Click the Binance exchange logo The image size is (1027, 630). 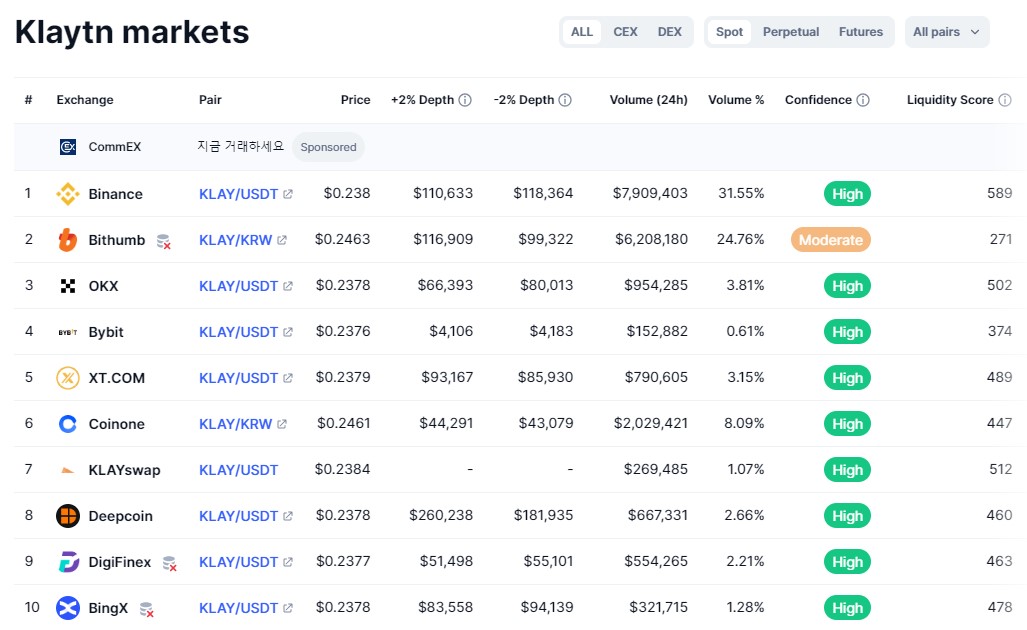pyautogui.click(x=67, y=194)
